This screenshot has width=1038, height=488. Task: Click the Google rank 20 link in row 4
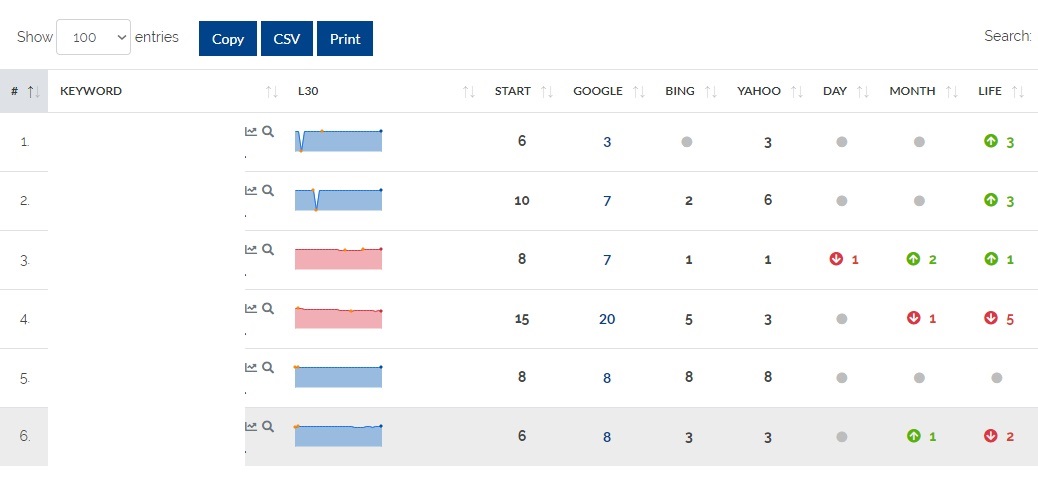pos(607,319)
